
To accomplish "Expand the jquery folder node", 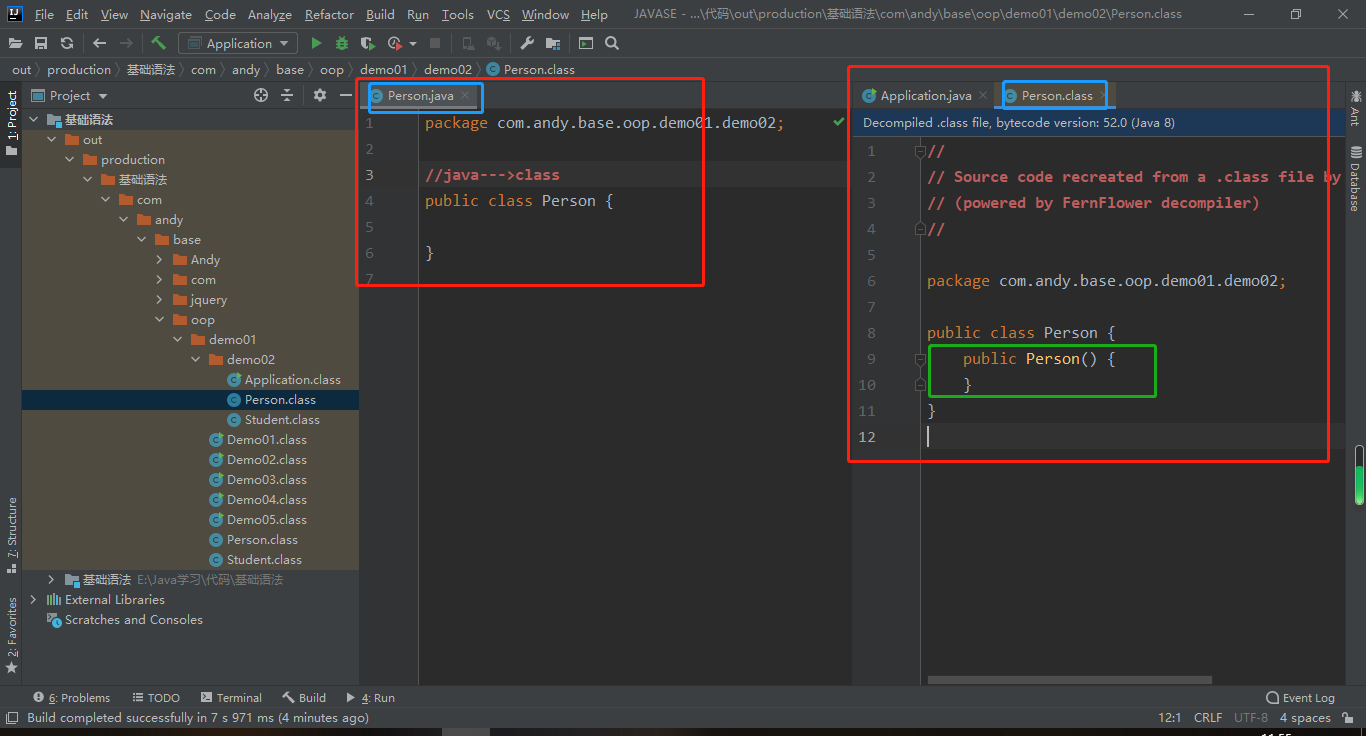I will (160, 300).
